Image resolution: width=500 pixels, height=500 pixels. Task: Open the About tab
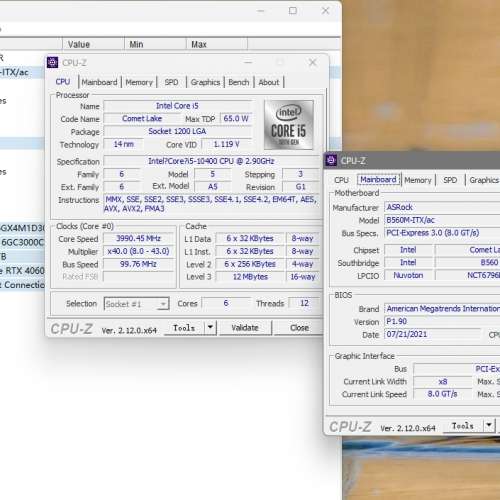click(269, 82)
